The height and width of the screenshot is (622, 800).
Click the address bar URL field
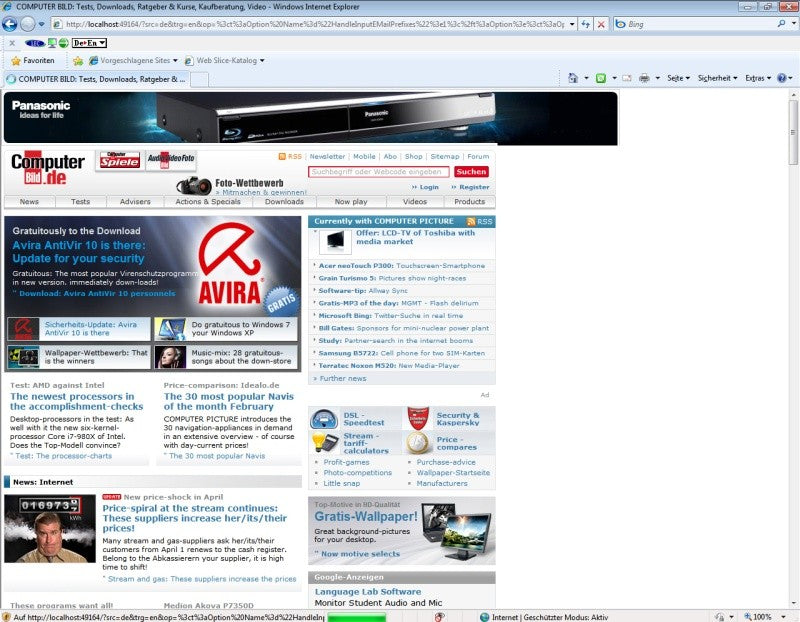pos(314,24)
